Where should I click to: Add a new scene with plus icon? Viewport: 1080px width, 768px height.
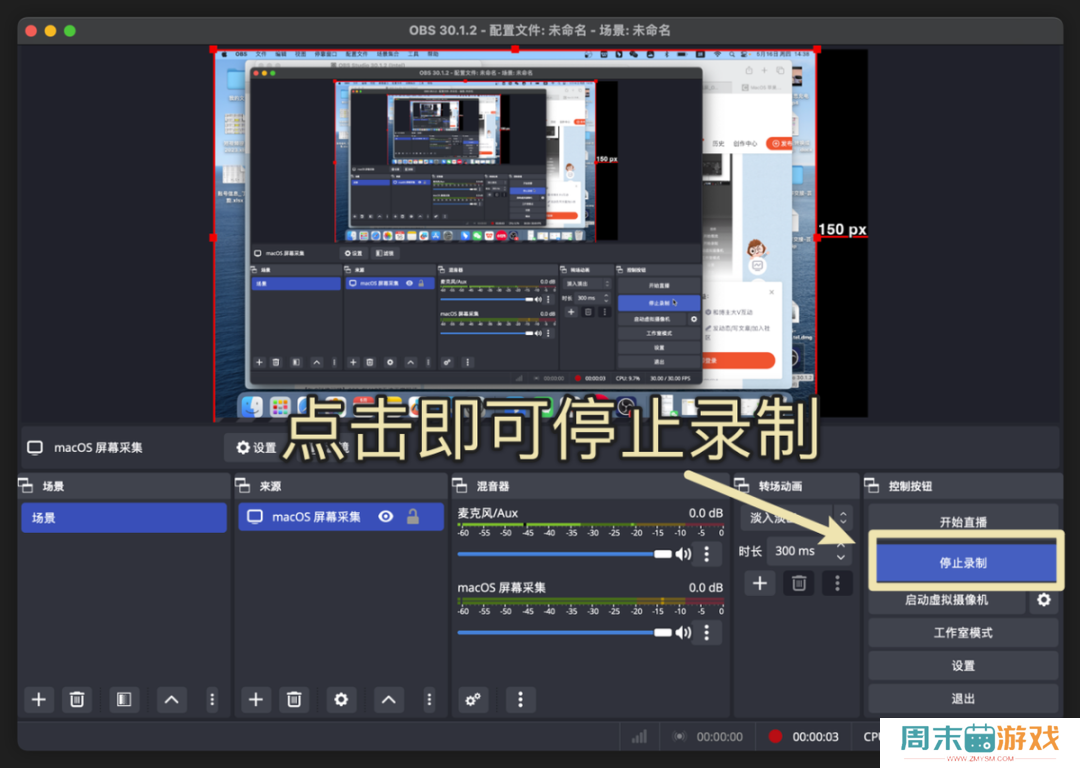(39, 699)
